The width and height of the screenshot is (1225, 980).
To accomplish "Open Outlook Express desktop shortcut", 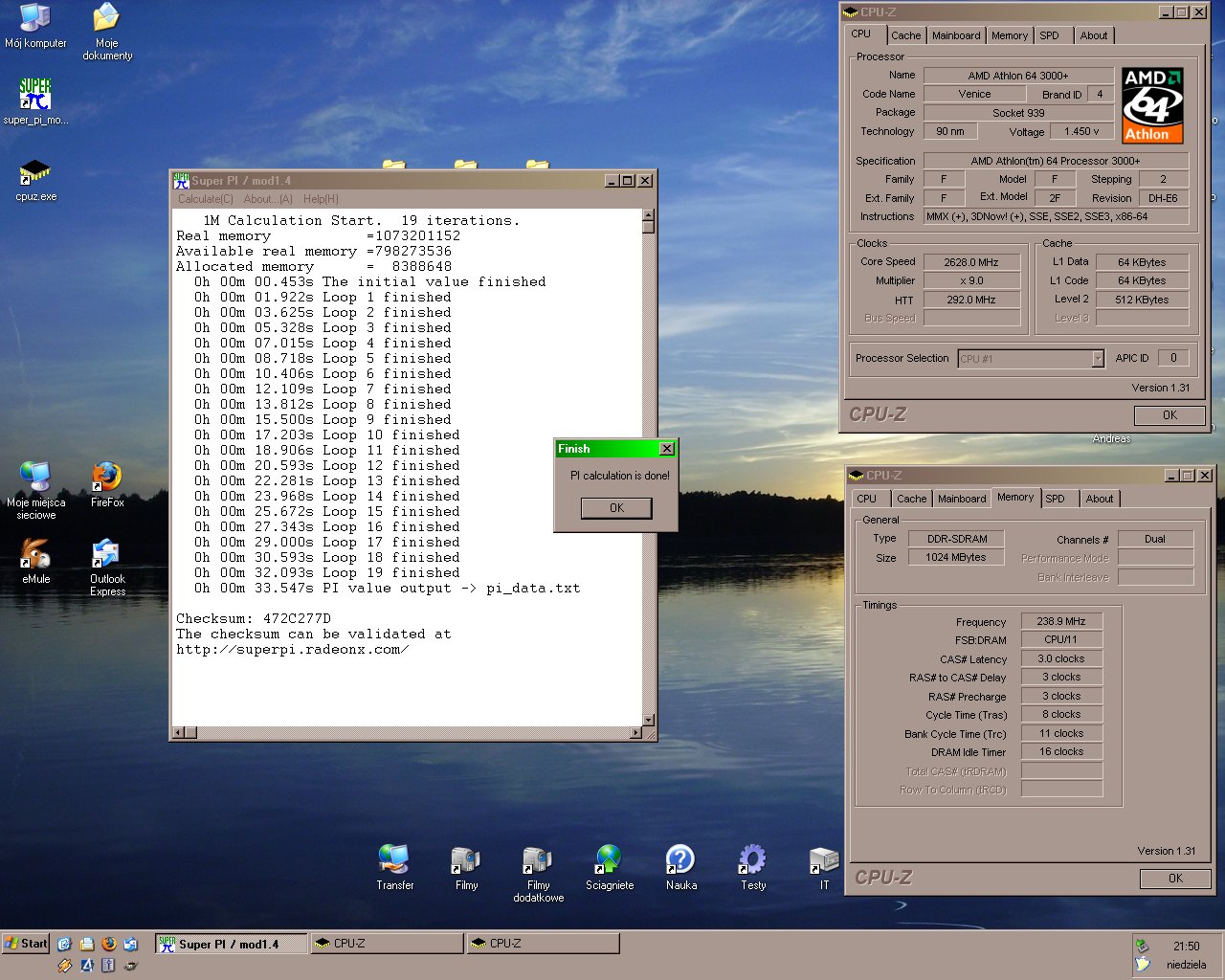I will click(107, 568).
